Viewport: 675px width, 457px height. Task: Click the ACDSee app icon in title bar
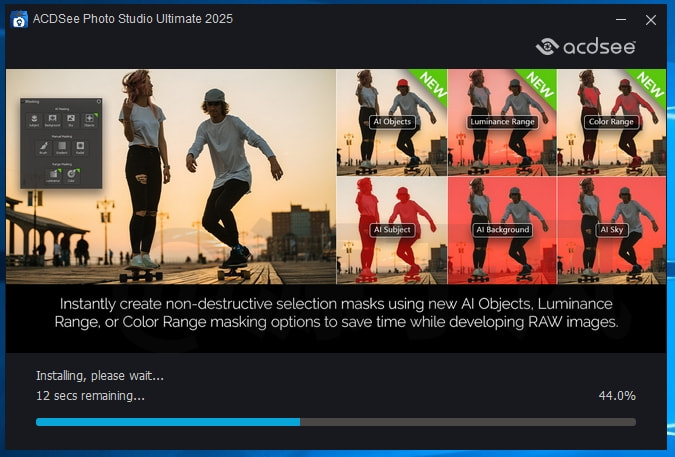point(19,19)
